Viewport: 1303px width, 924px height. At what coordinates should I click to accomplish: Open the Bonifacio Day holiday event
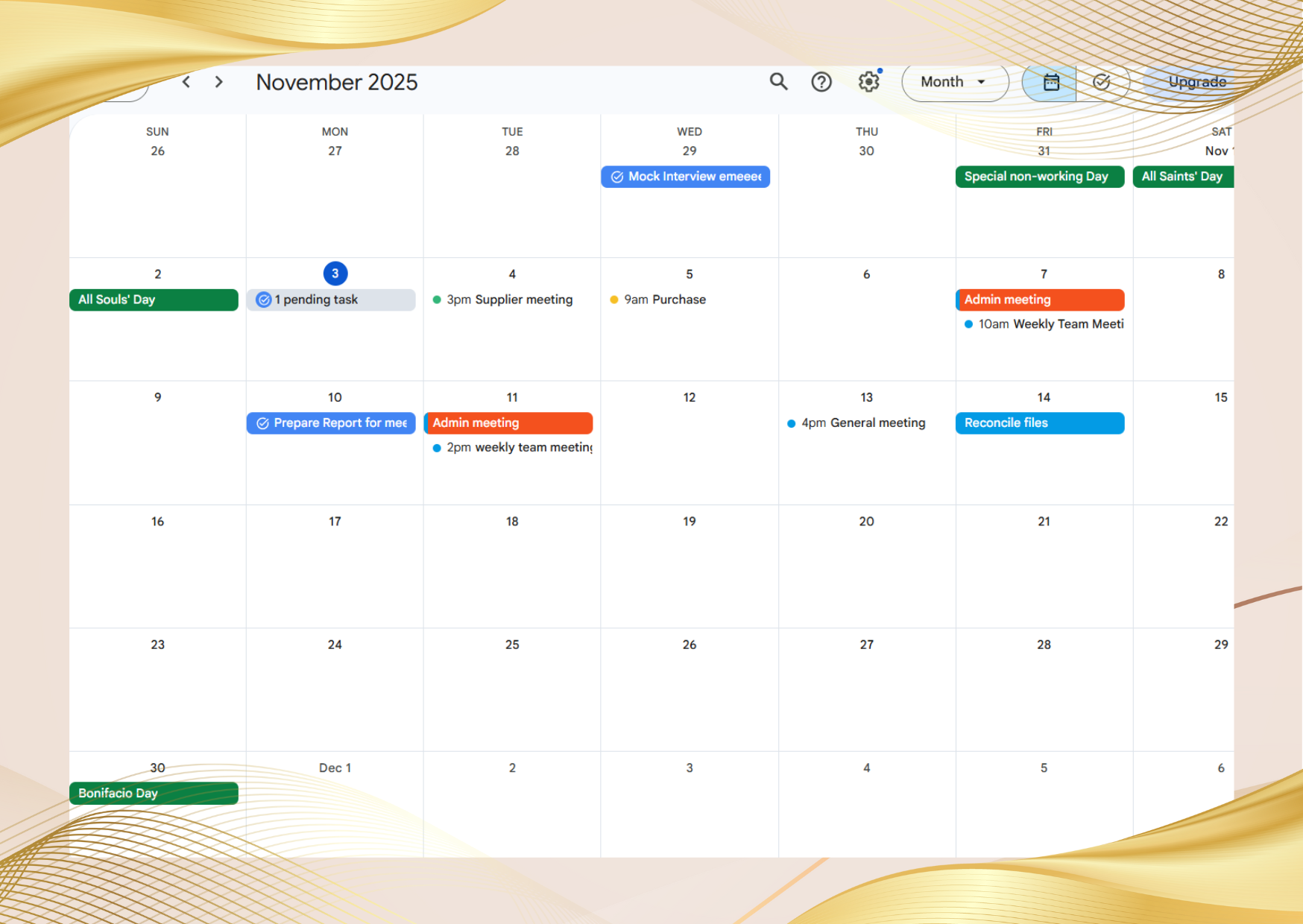[154, 794]
